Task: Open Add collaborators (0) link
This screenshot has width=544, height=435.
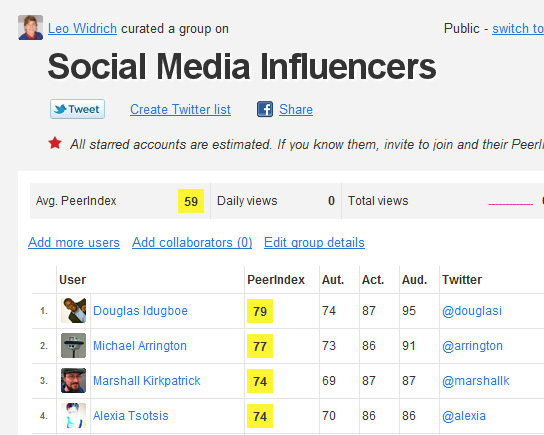Action: tap(192, 242)
